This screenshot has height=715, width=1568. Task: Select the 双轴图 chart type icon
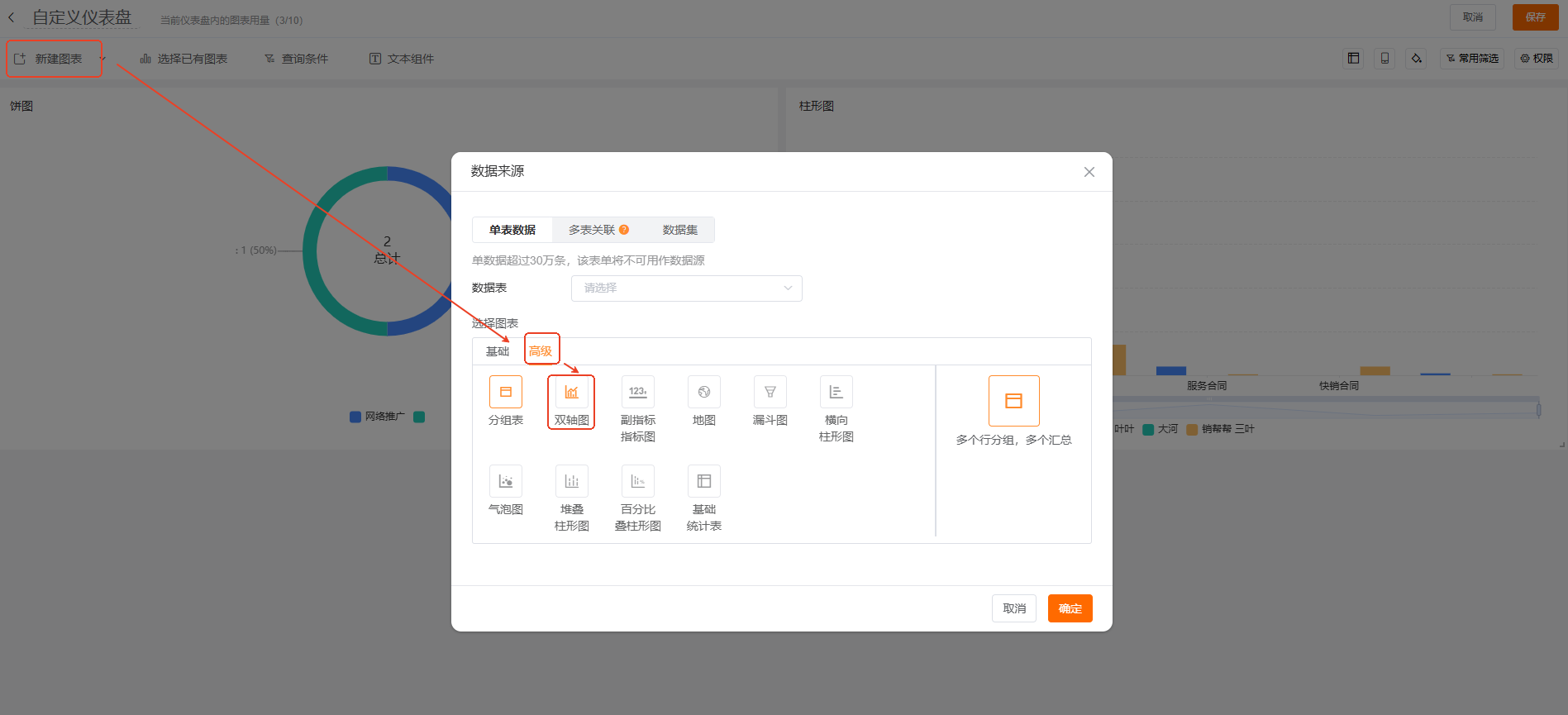point(571,392)
